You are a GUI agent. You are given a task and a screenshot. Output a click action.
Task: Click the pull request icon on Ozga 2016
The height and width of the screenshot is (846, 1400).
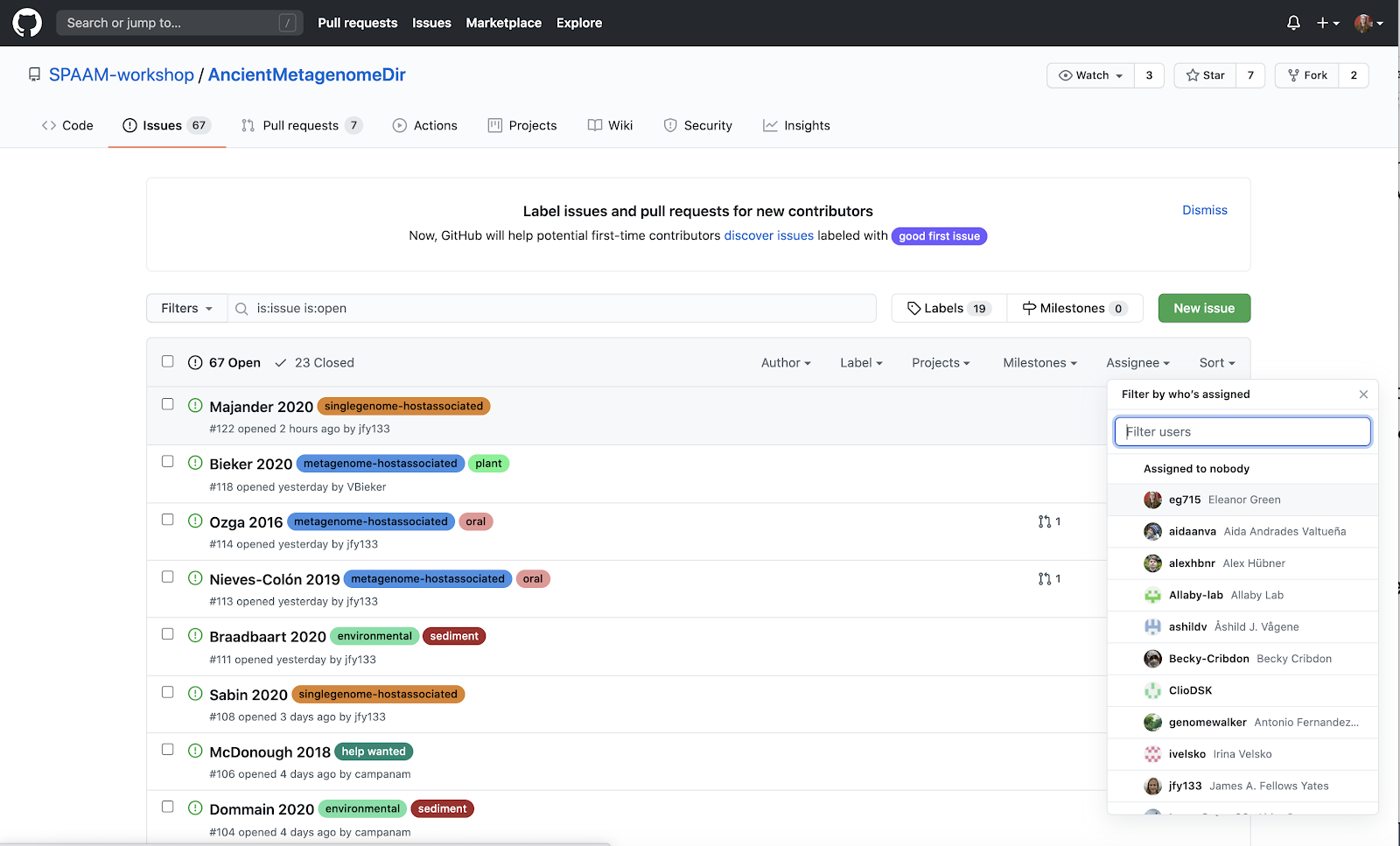[1045, 521]
